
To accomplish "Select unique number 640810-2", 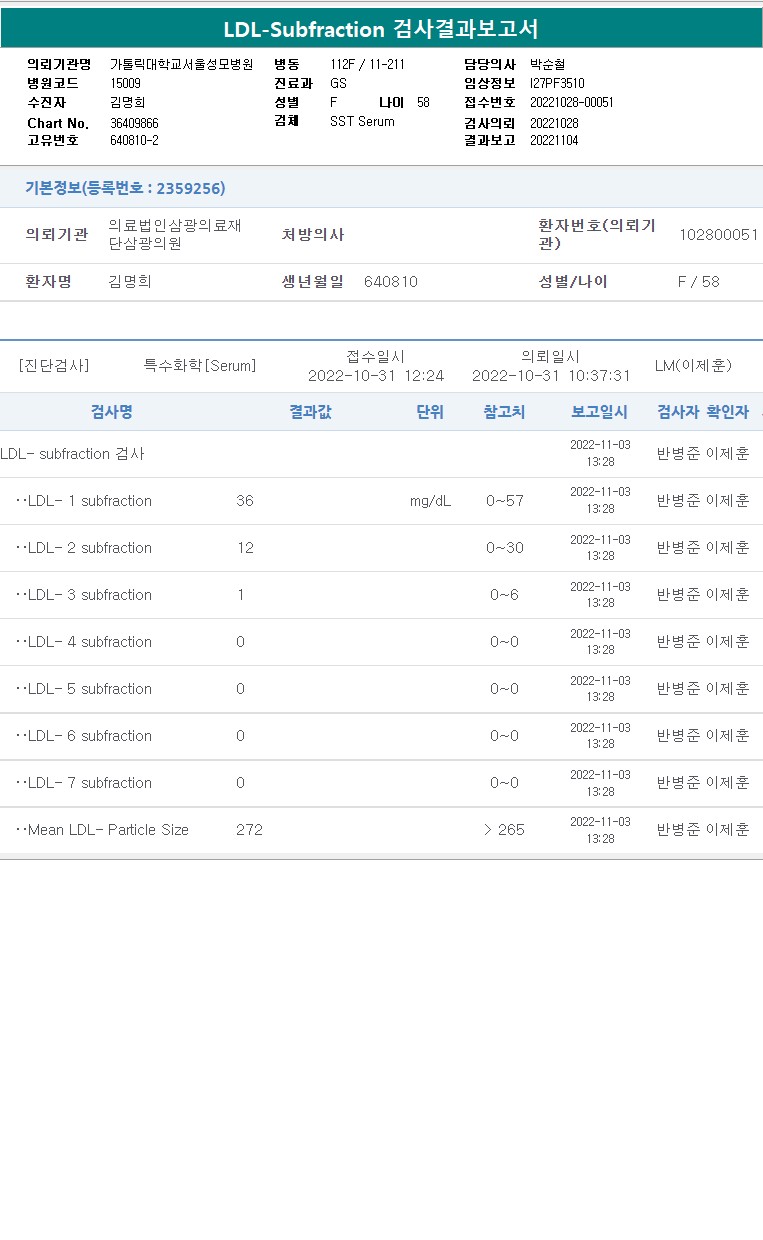I will [134, 140].
